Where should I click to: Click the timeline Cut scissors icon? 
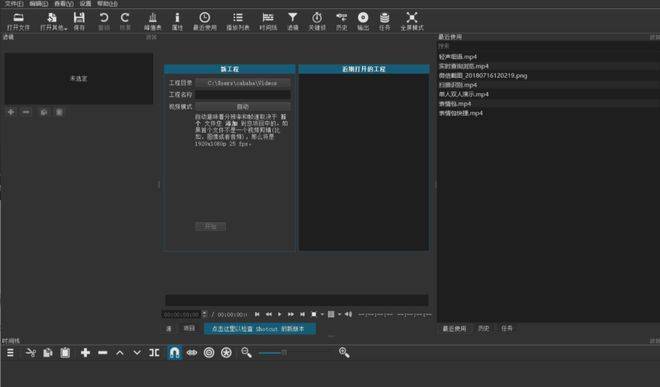coord(30,352)
